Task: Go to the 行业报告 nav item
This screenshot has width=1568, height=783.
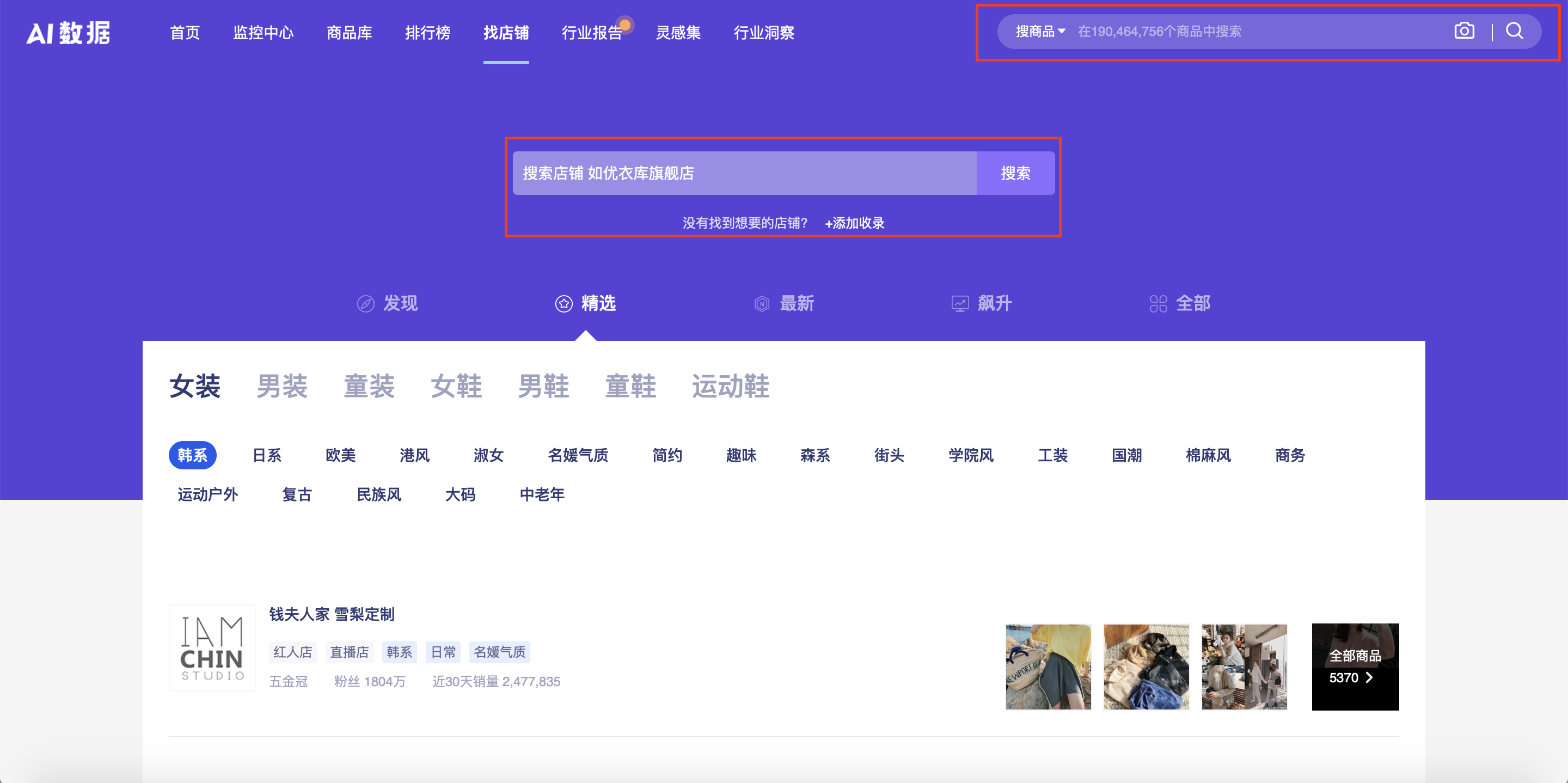Action: 592,33
